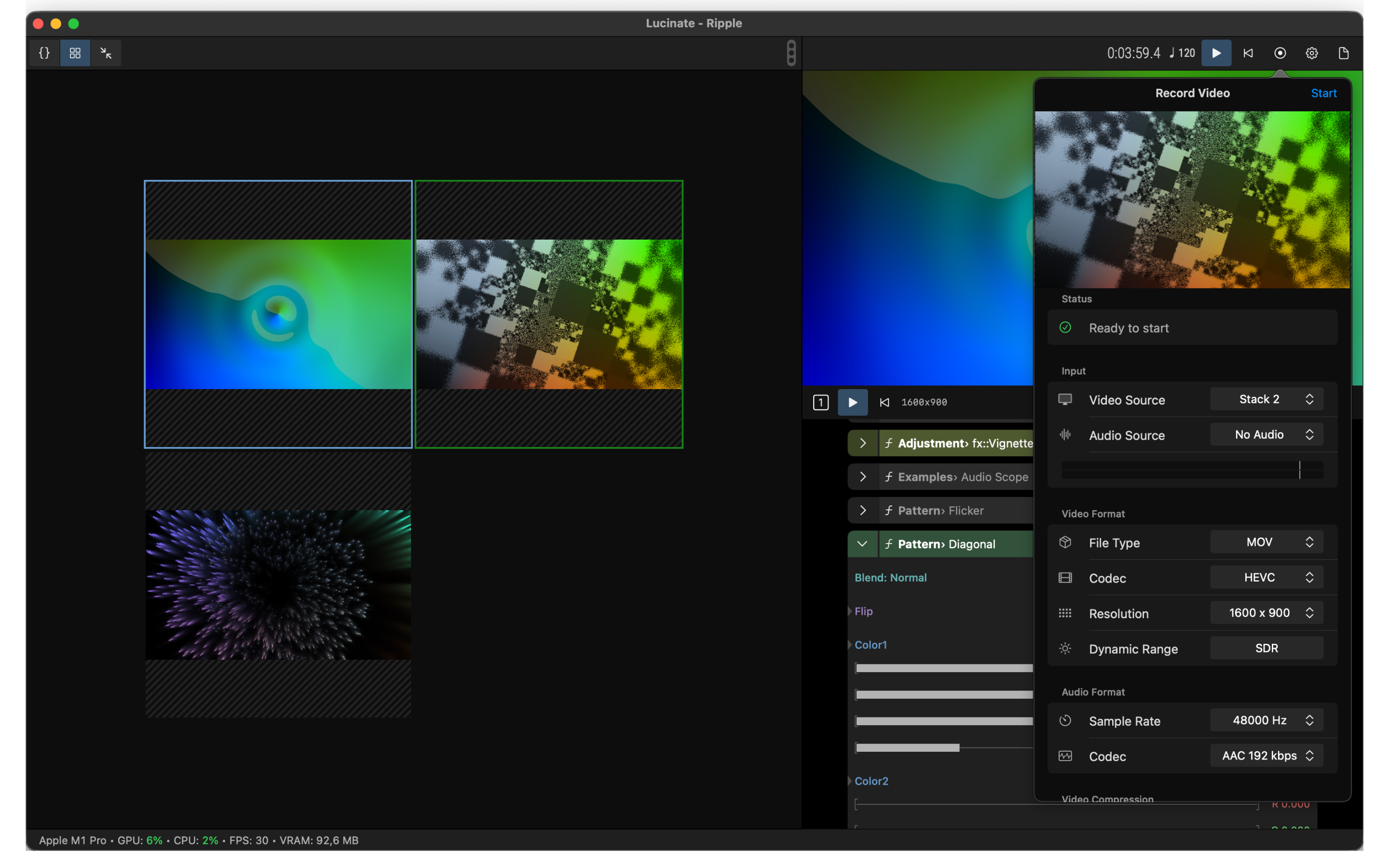Rewind to start in top toolbar
This screenshot has width=1389, height=868.
pyautogui.click(x=1248, y=53)
